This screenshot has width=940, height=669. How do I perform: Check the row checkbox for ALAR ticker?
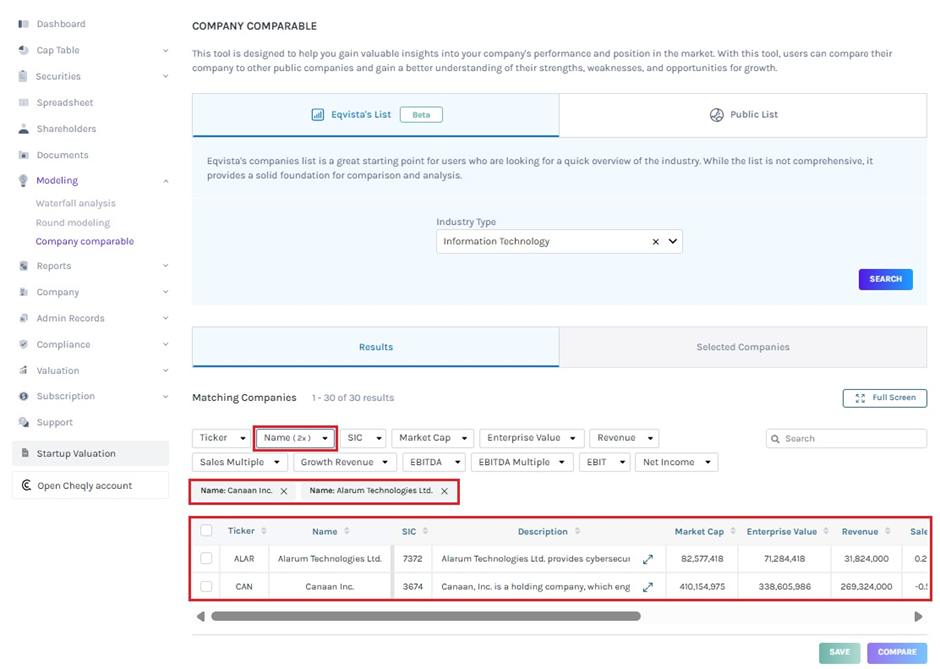[x=206, y=559]
